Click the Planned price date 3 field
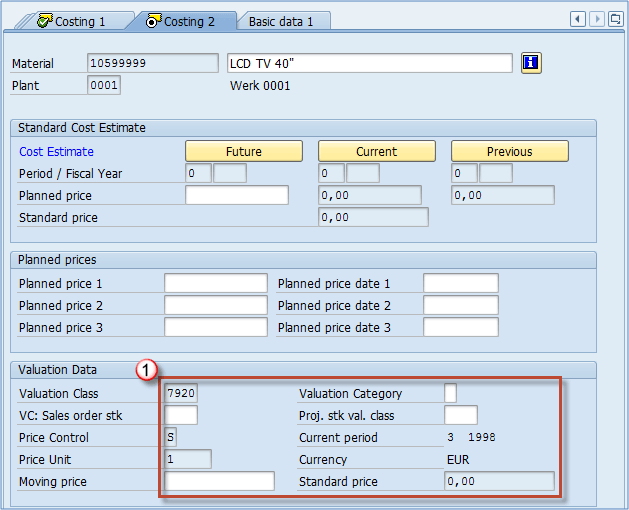Viewport: 629px width, 510px height. 460,327
